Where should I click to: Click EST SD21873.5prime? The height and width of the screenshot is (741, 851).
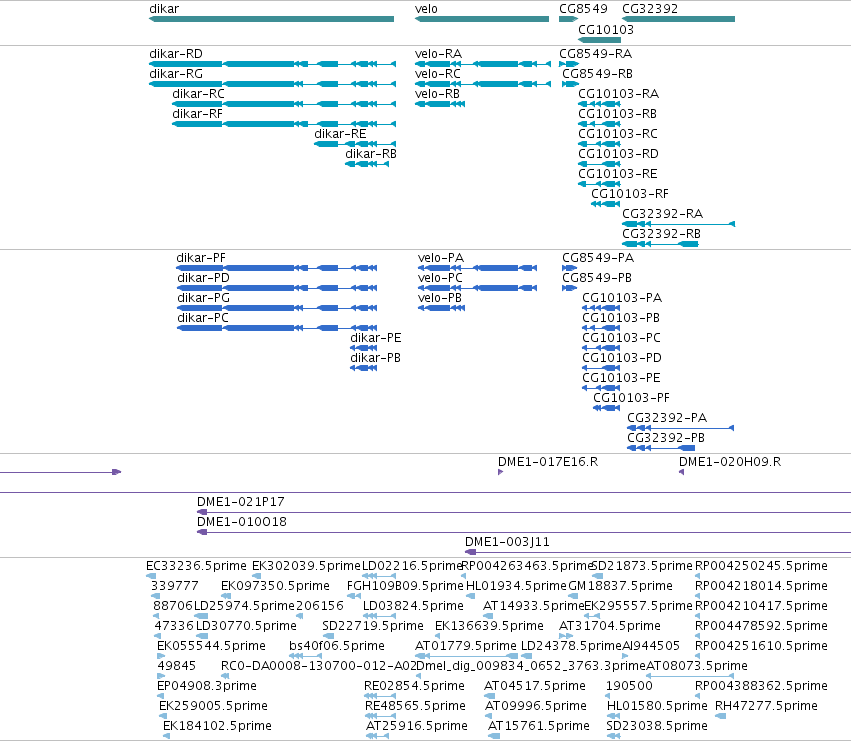click(x=597, y=576)
